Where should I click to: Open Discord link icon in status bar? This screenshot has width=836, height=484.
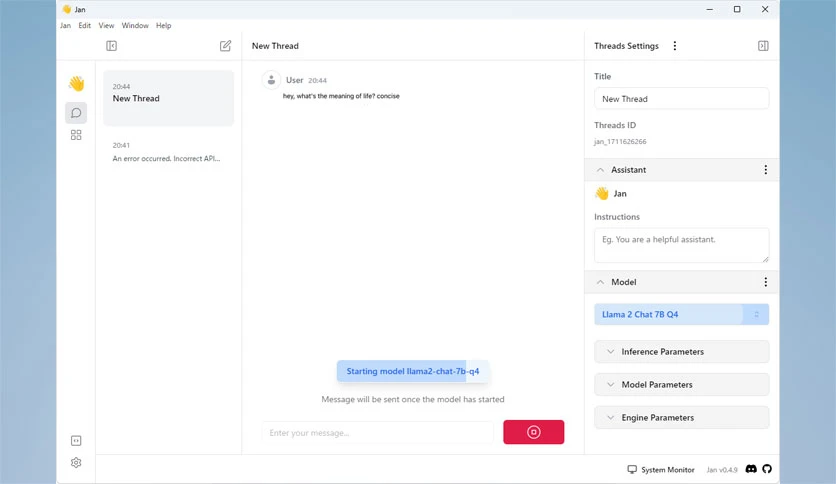point(751,469)
